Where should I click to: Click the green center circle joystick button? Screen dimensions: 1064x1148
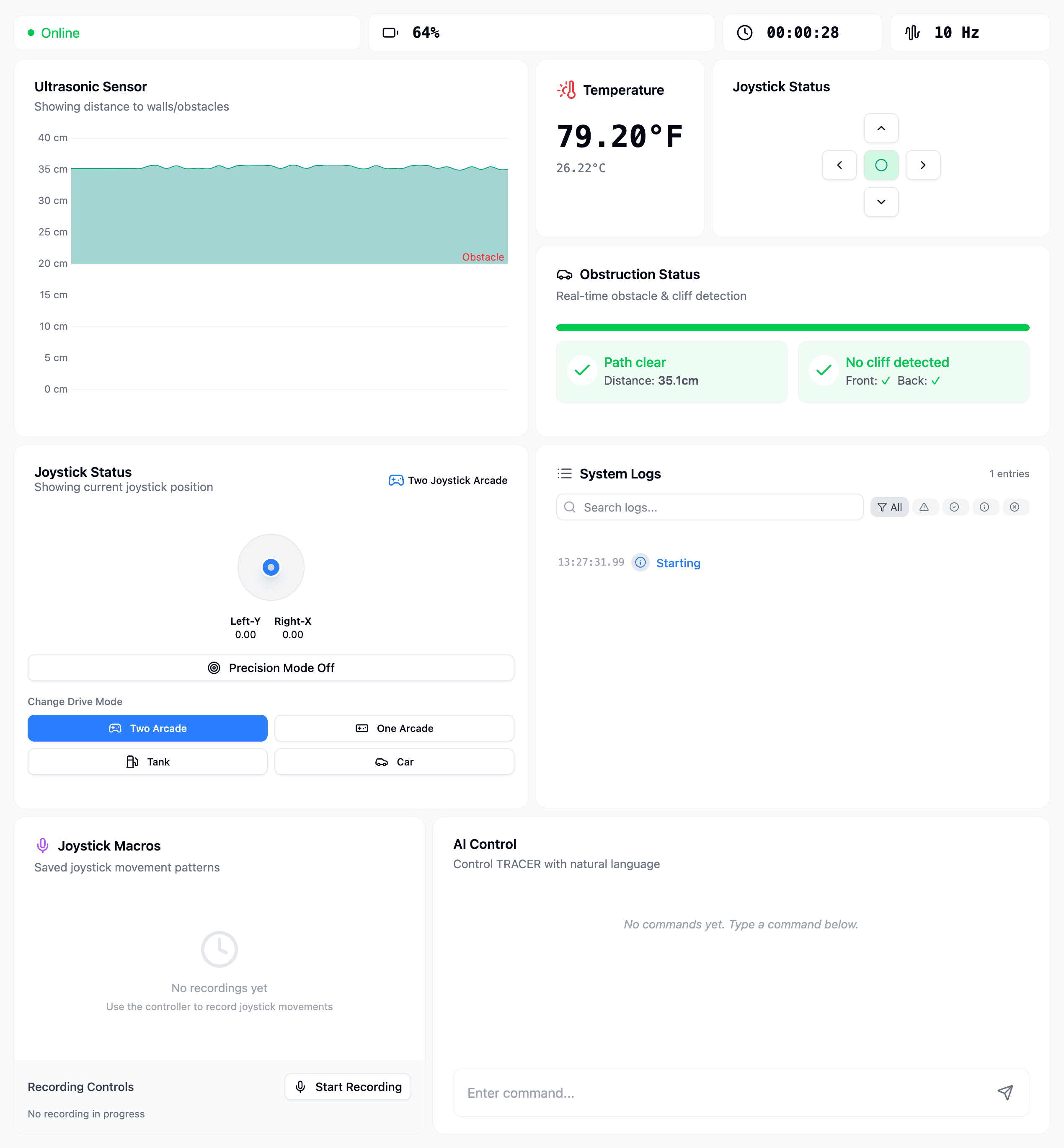click(881, 165)
